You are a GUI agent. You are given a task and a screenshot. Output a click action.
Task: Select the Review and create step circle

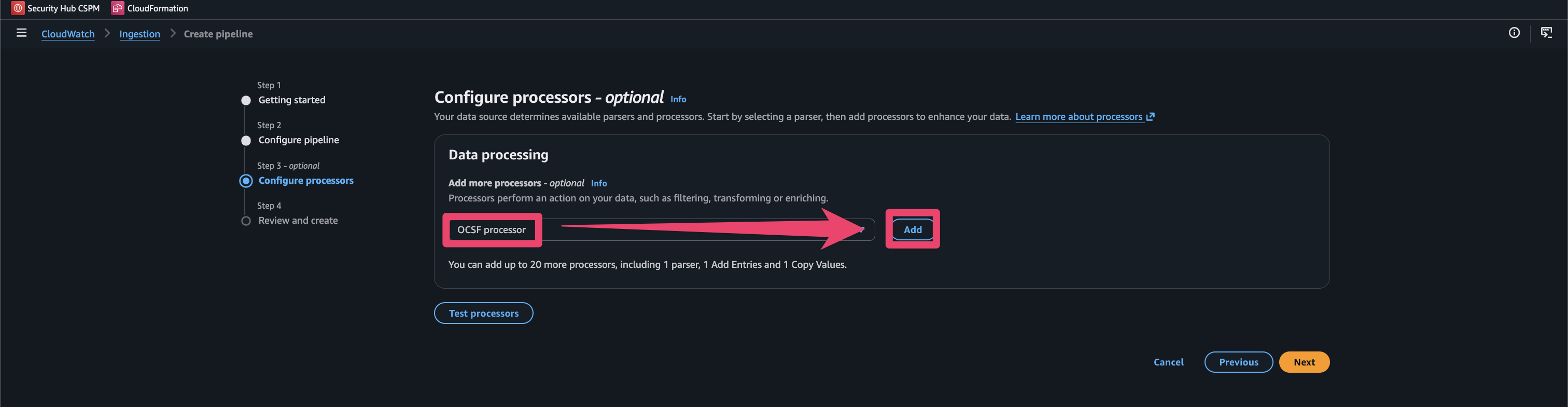tap(246, 221)
